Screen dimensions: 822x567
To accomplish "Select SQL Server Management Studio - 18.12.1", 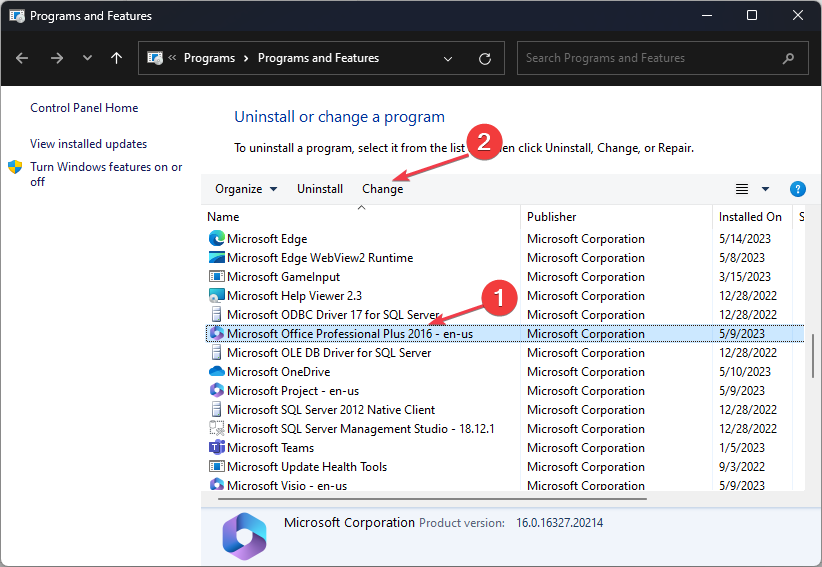I will click(x=361, y=429).
